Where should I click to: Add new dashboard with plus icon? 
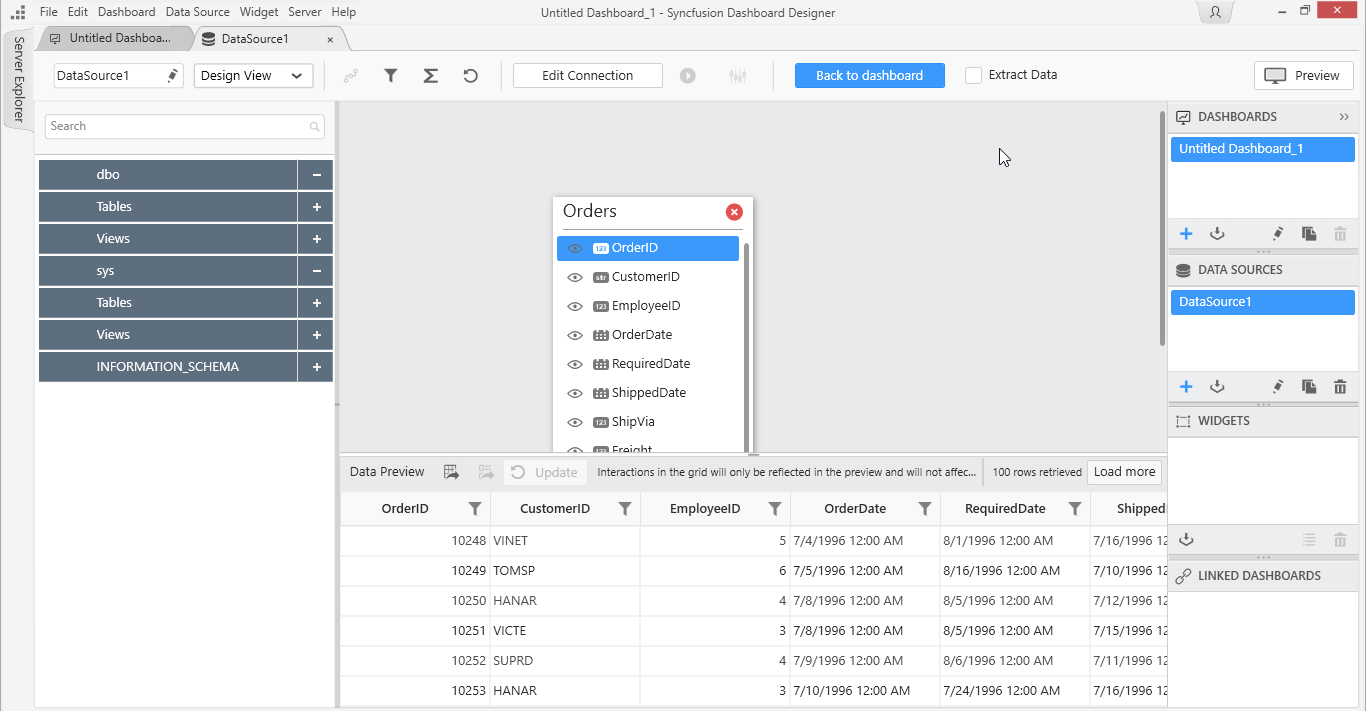pyautogui.click(x=1186, y=234)
